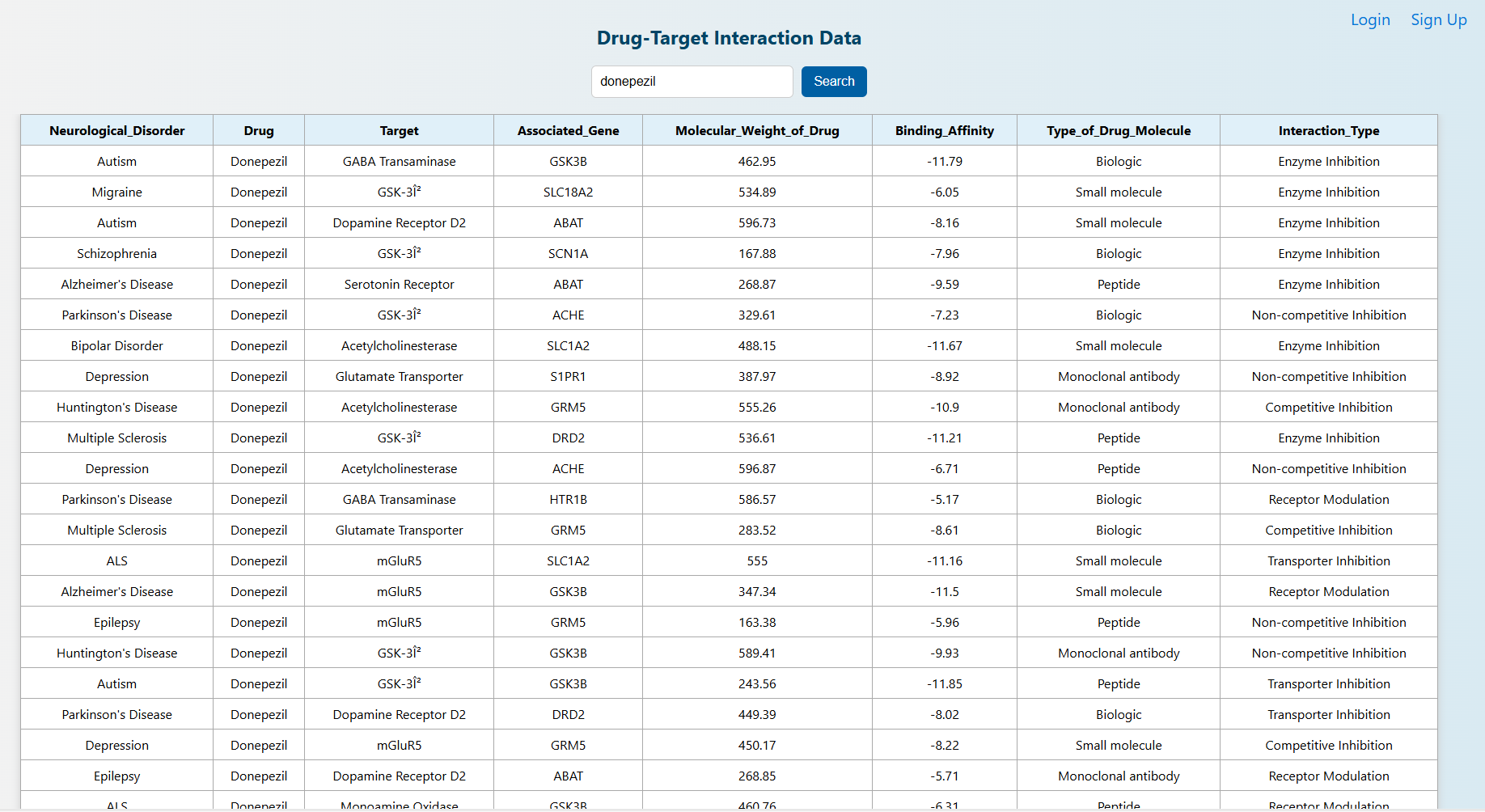Click the Drug column header

(259, 130)
